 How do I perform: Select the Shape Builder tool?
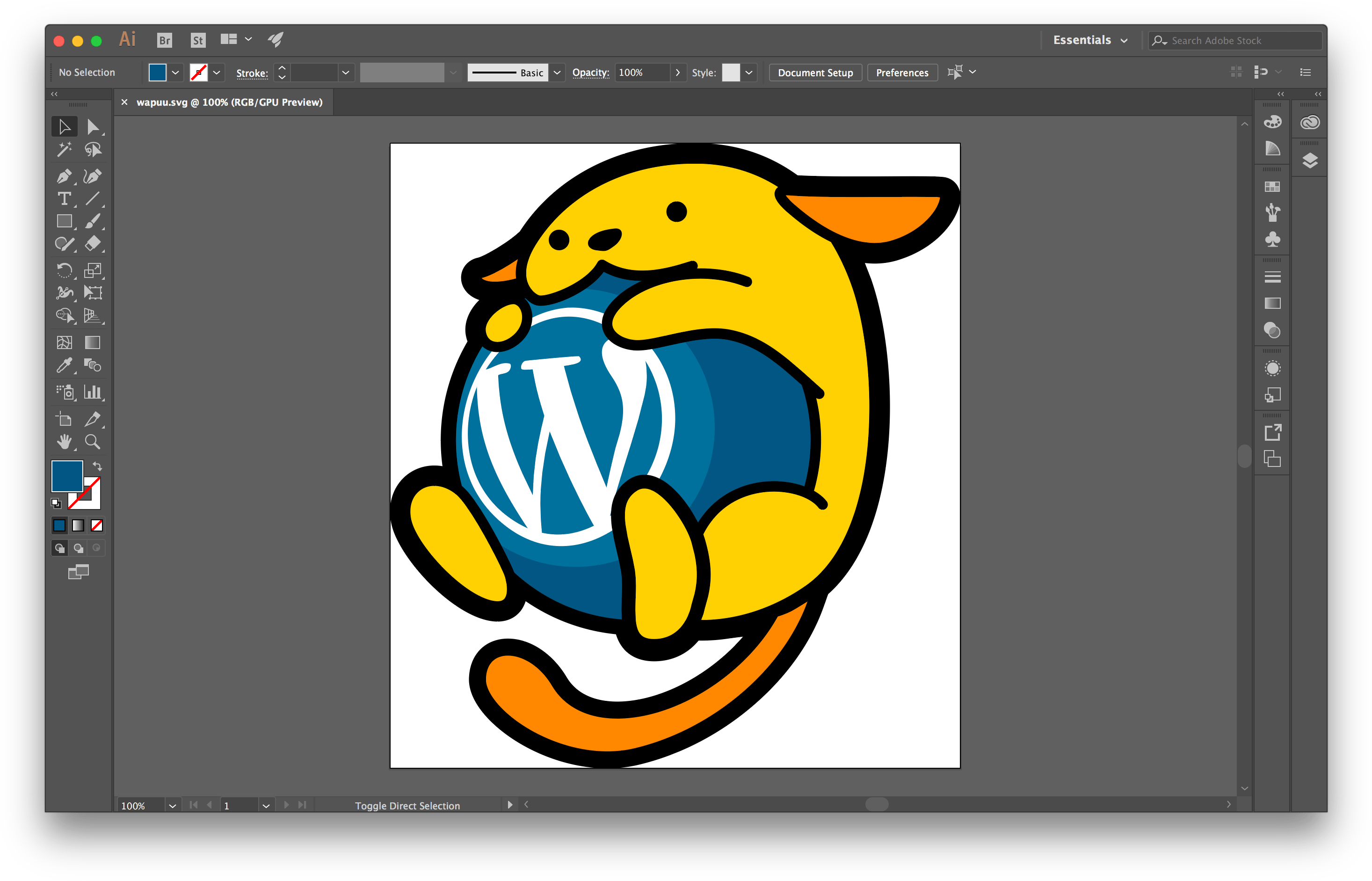click(65, 314)
